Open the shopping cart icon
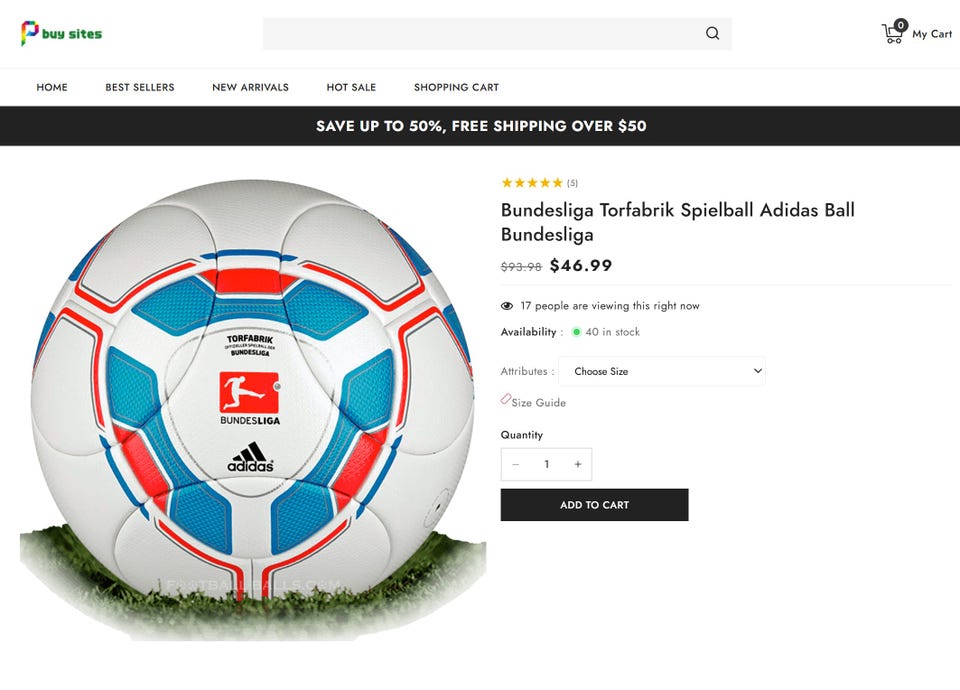The width and height of the screenshot is (960, 690). tap(893, 33)
